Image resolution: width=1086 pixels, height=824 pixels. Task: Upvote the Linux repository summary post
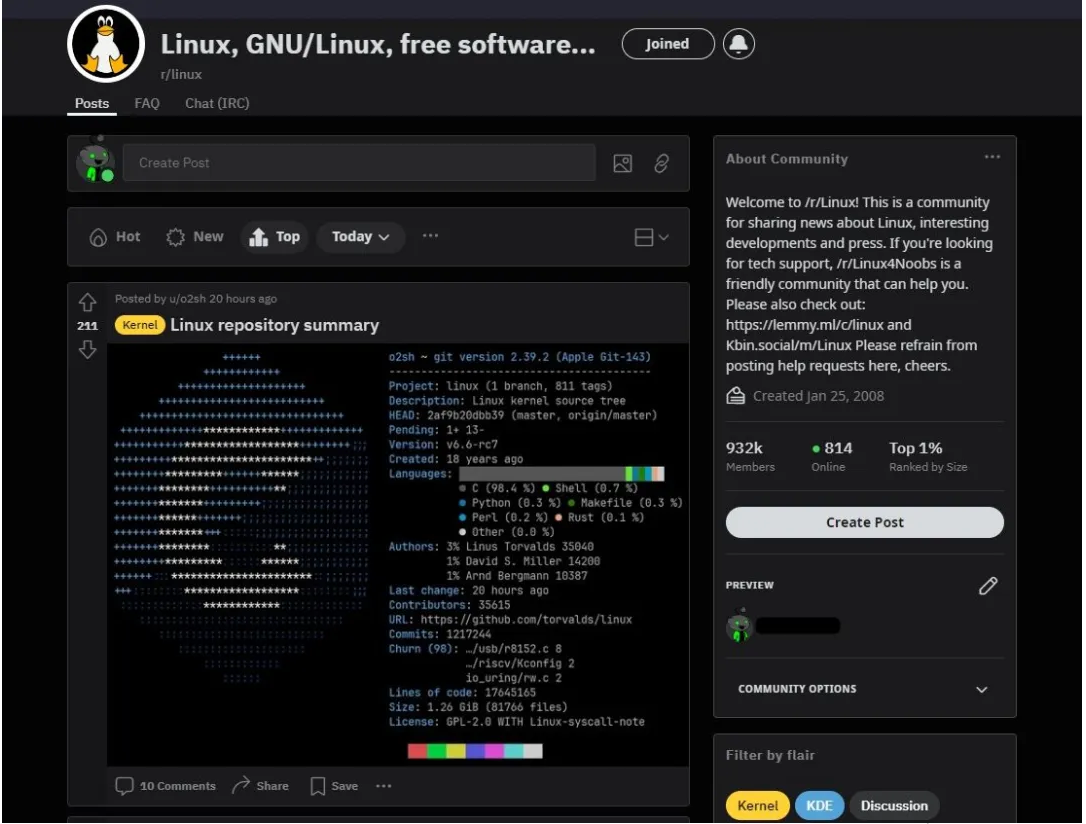(x=88, y=301)
